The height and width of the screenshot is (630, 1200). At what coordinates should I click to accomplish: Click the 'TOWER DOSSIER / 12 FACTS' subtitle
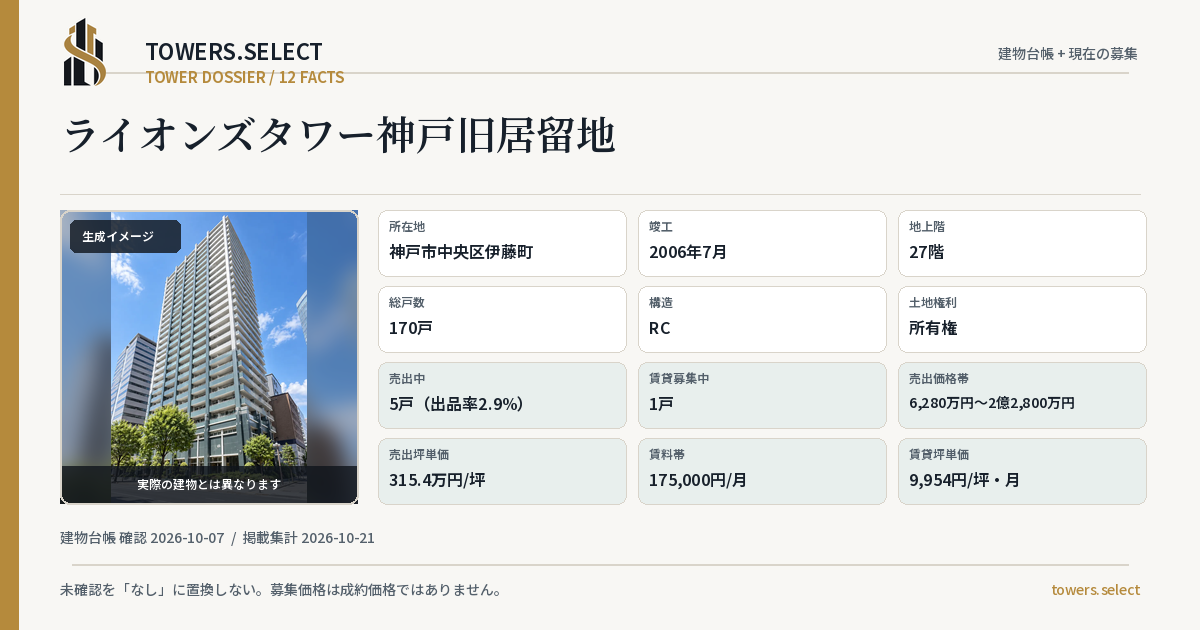tap(245, 77)
